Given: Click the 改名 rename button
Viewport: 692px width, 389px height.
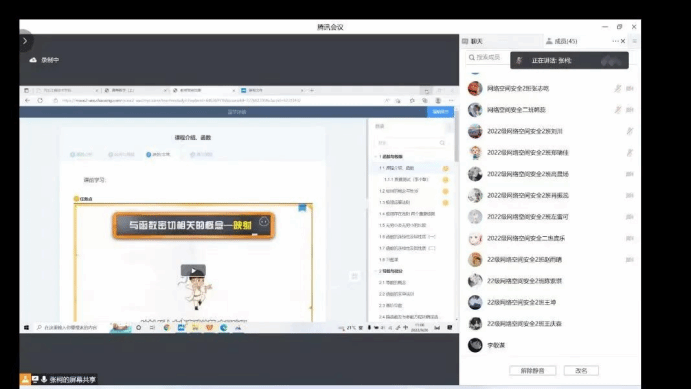Looking at the screenshot, I should click(581, 370).
